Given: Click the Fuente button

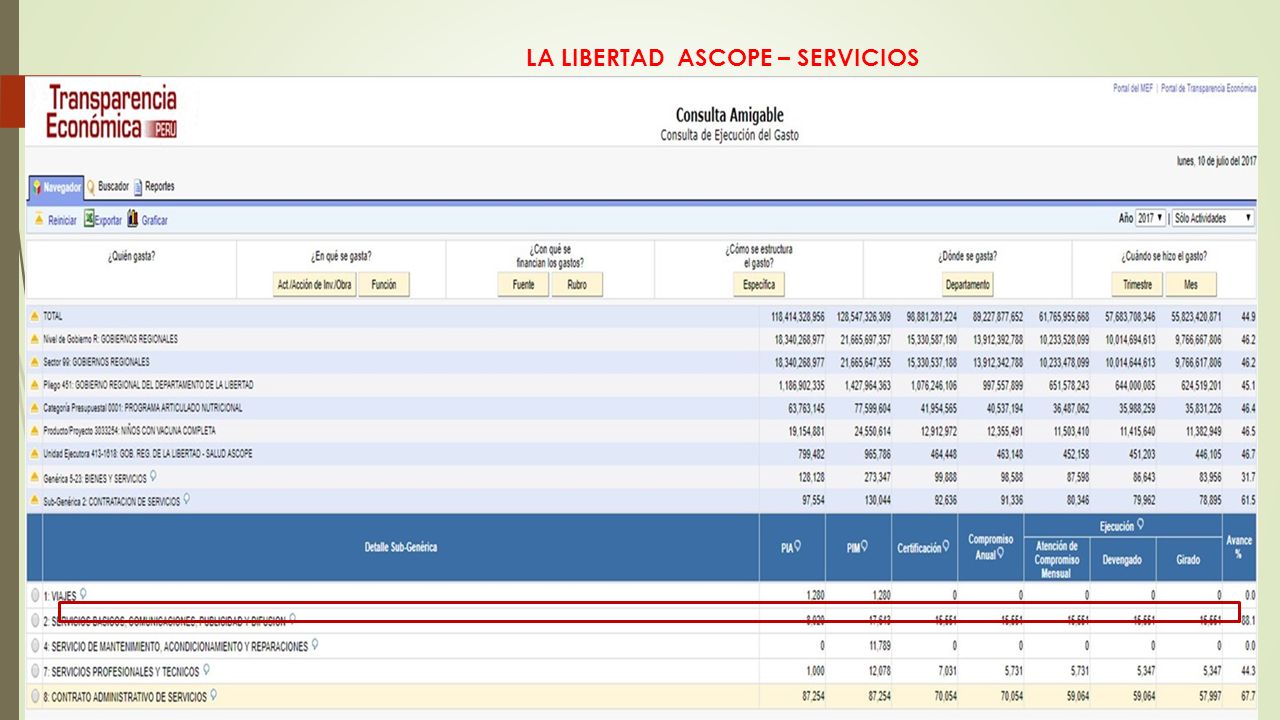Looking at the screenshot, I should 524,285.
